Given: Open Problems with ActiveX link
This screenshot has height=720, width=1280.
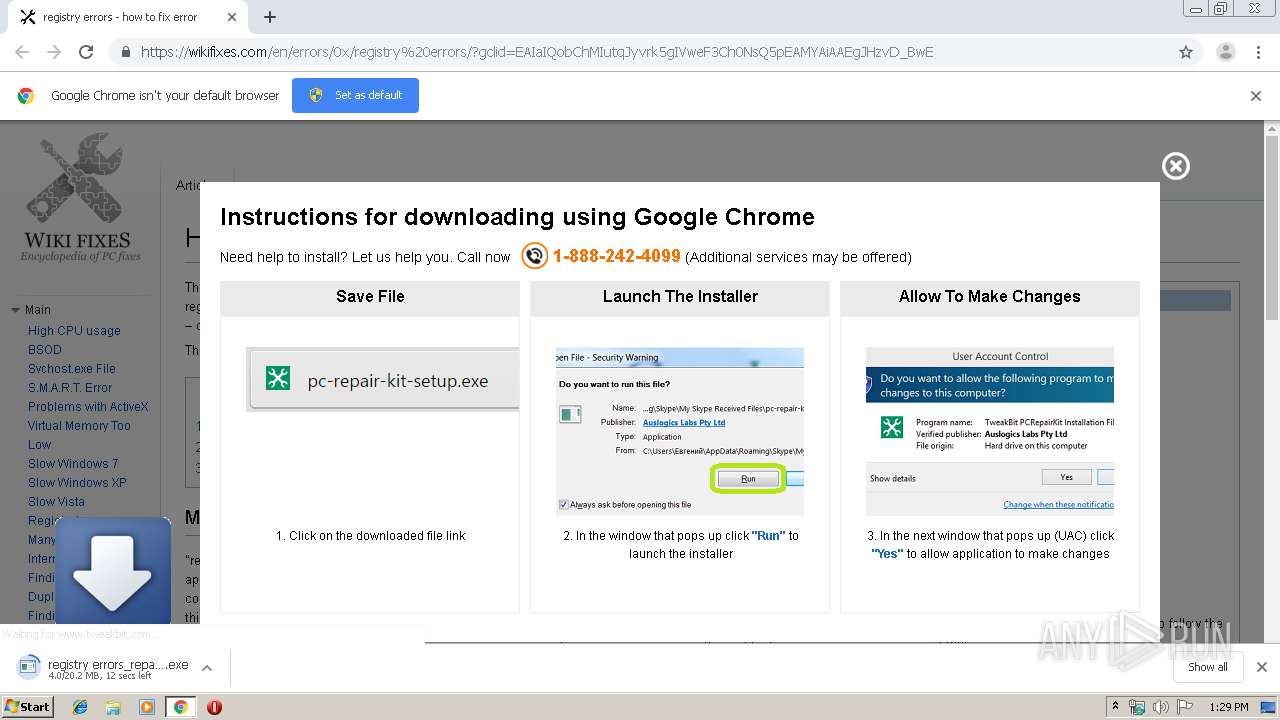Looking at the screenshot, I should tap(88, 407).
